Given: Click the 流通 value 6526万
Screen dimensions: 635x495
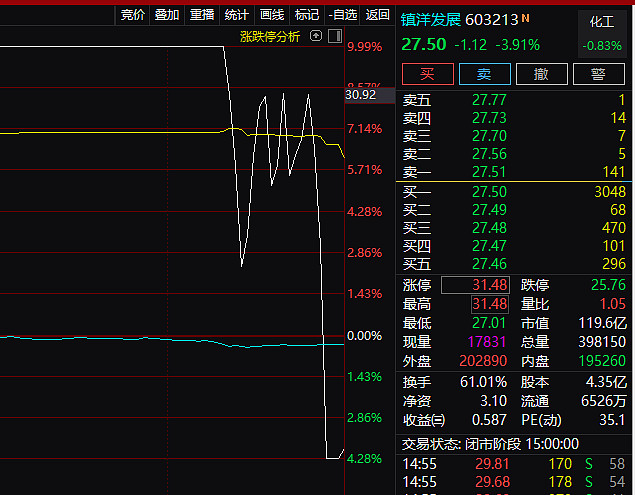Looking at the screenshot, I should (603, 401).
